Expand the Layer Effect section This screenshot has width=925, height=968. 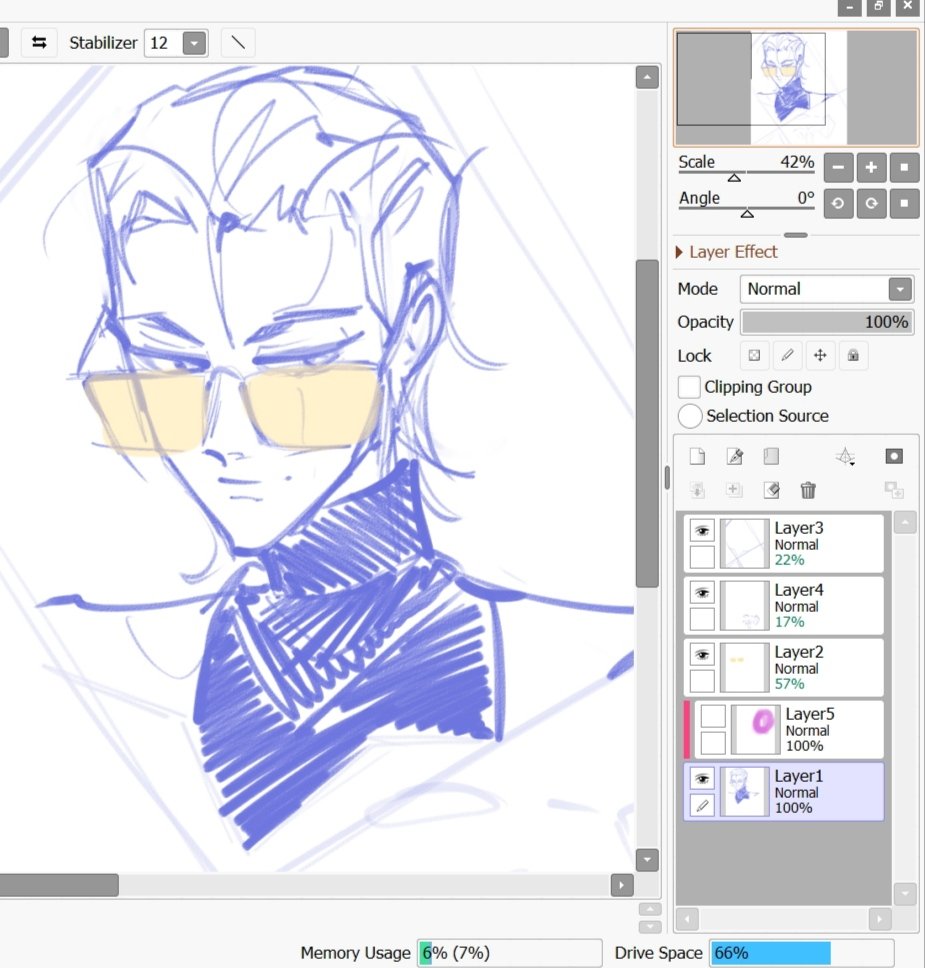680,251
